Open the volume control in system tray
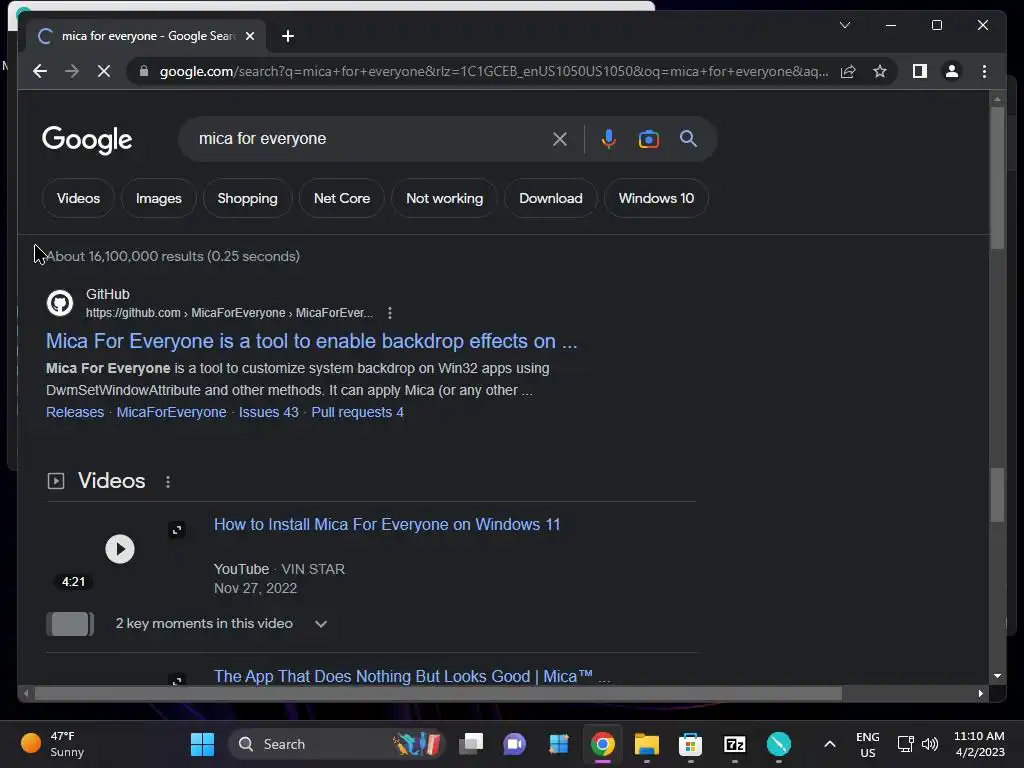The width and height of the screenshot is (1024, 768). tap(930, 744)
